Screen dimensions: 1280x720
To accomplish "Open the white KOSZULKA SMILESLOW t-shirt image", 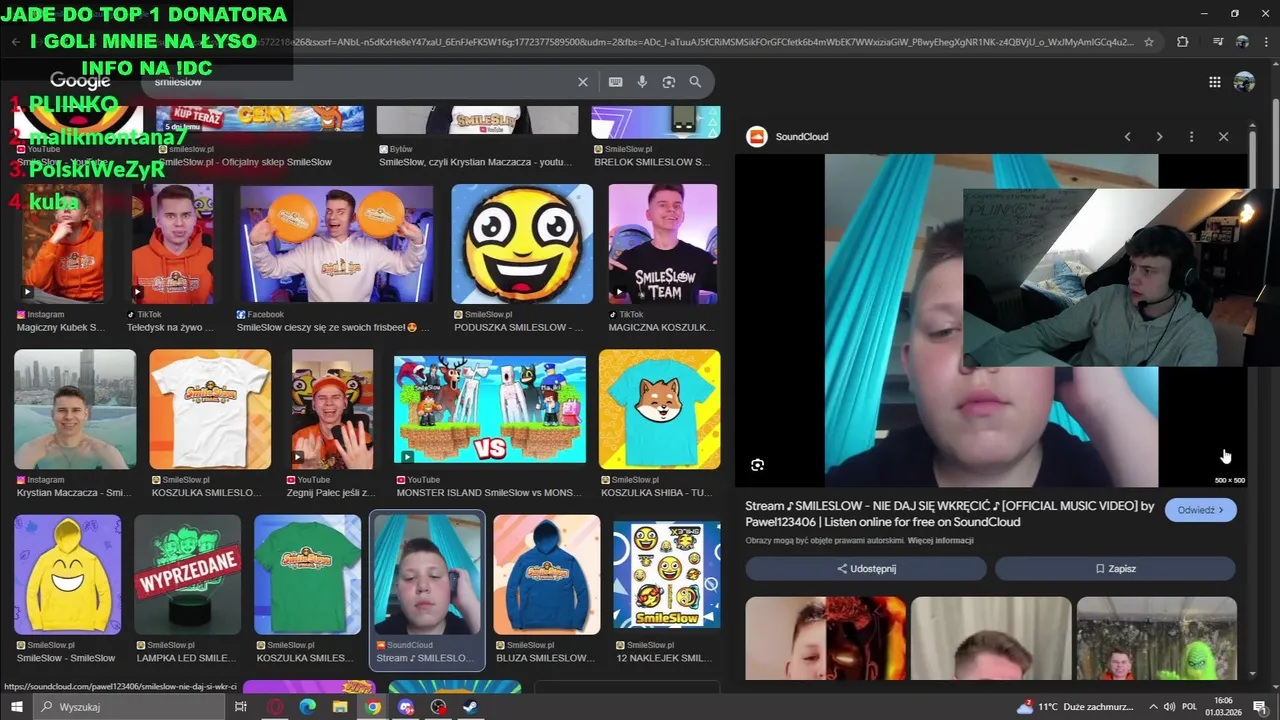I will tap(210, 409).
